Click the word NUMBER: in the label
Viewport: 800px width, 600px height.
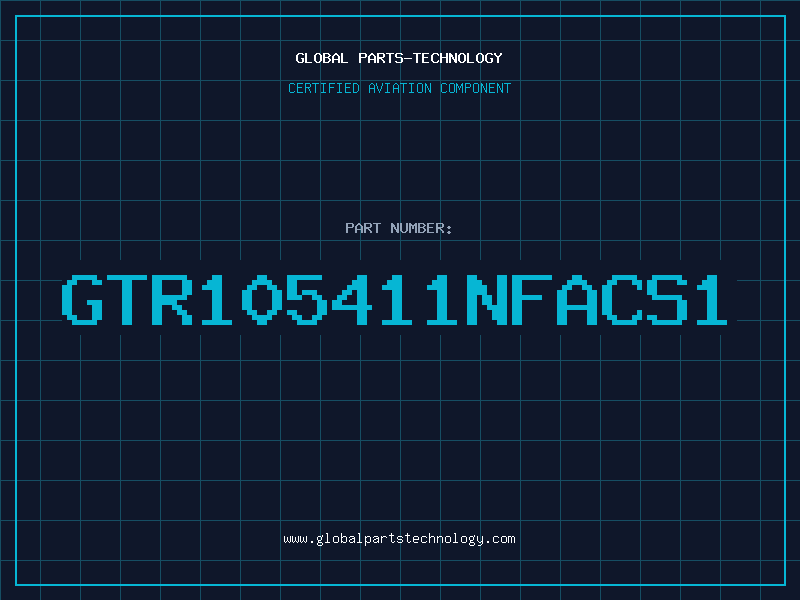[x=421, y=228]
